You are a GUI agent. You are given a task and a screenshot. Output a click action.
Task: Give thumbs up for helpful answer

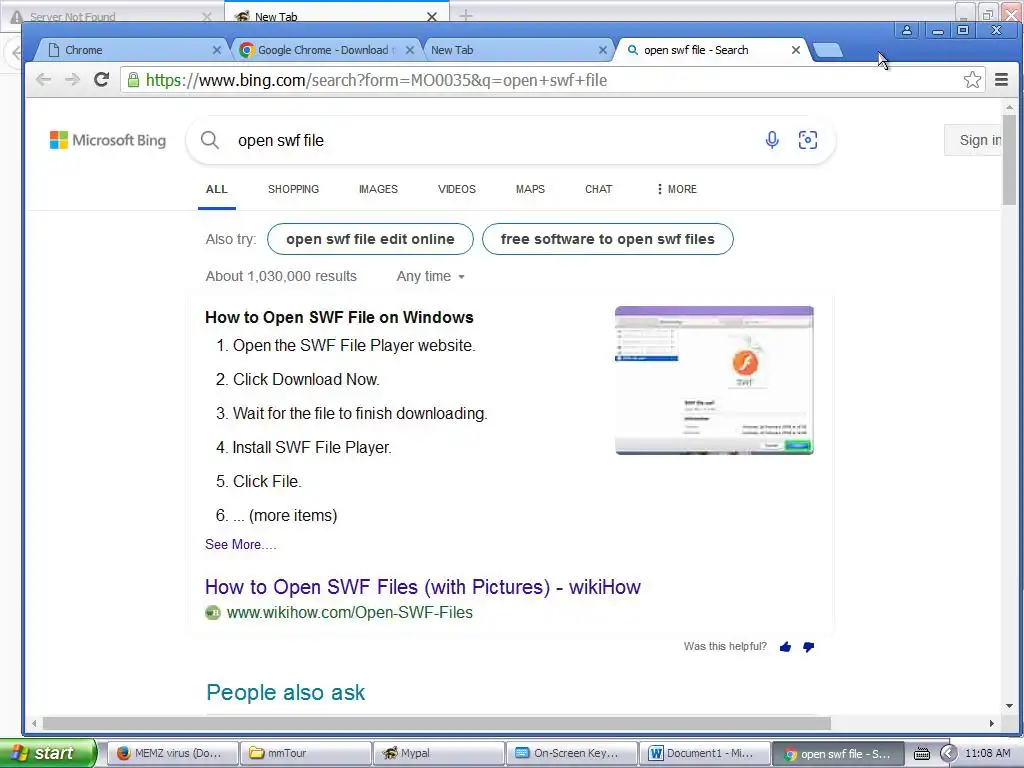pyautogui.click(x=785, y=647)
